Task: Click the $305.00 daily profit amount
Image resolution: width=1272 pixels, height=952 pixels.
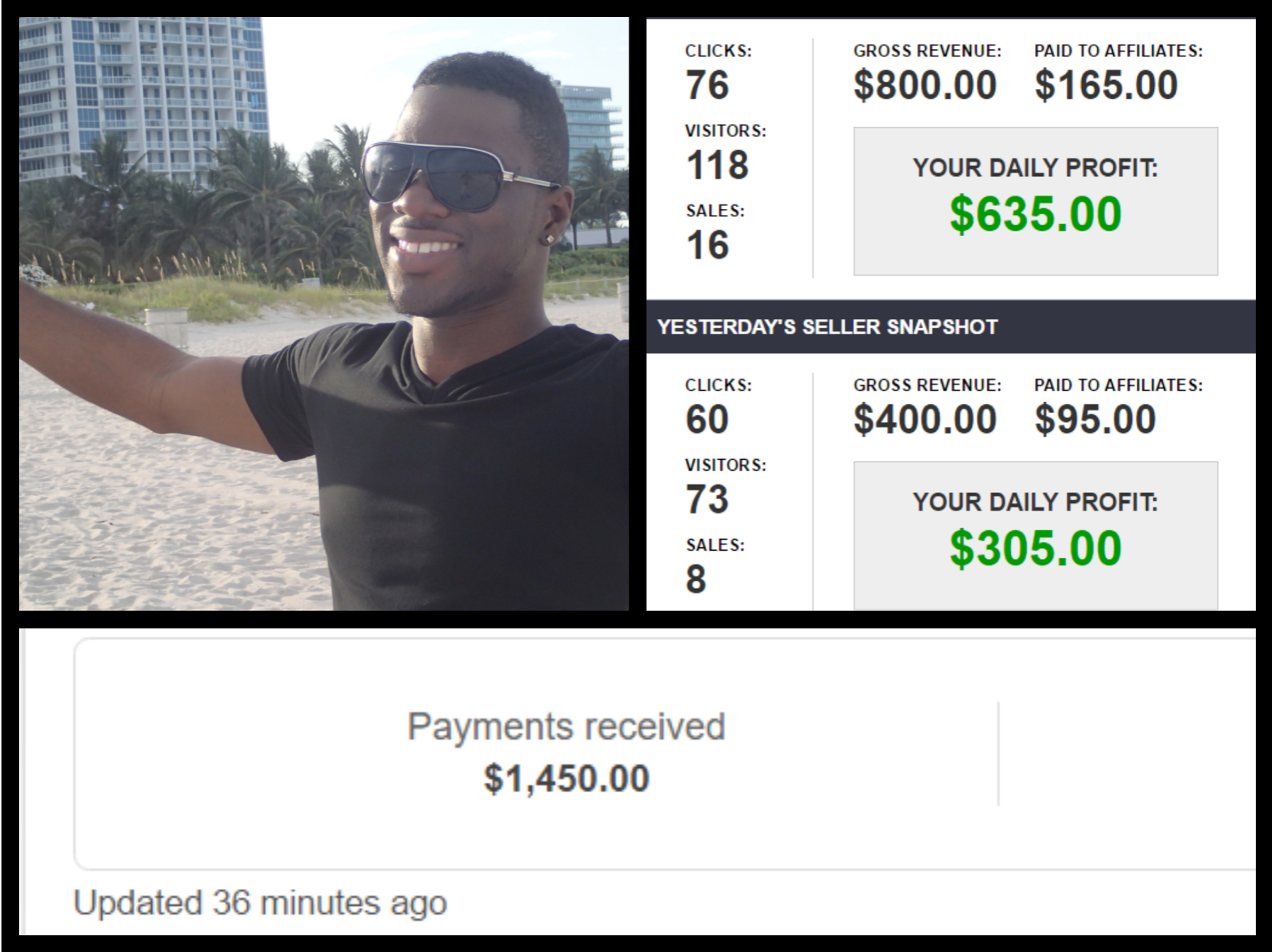Action: (1035, 549)
